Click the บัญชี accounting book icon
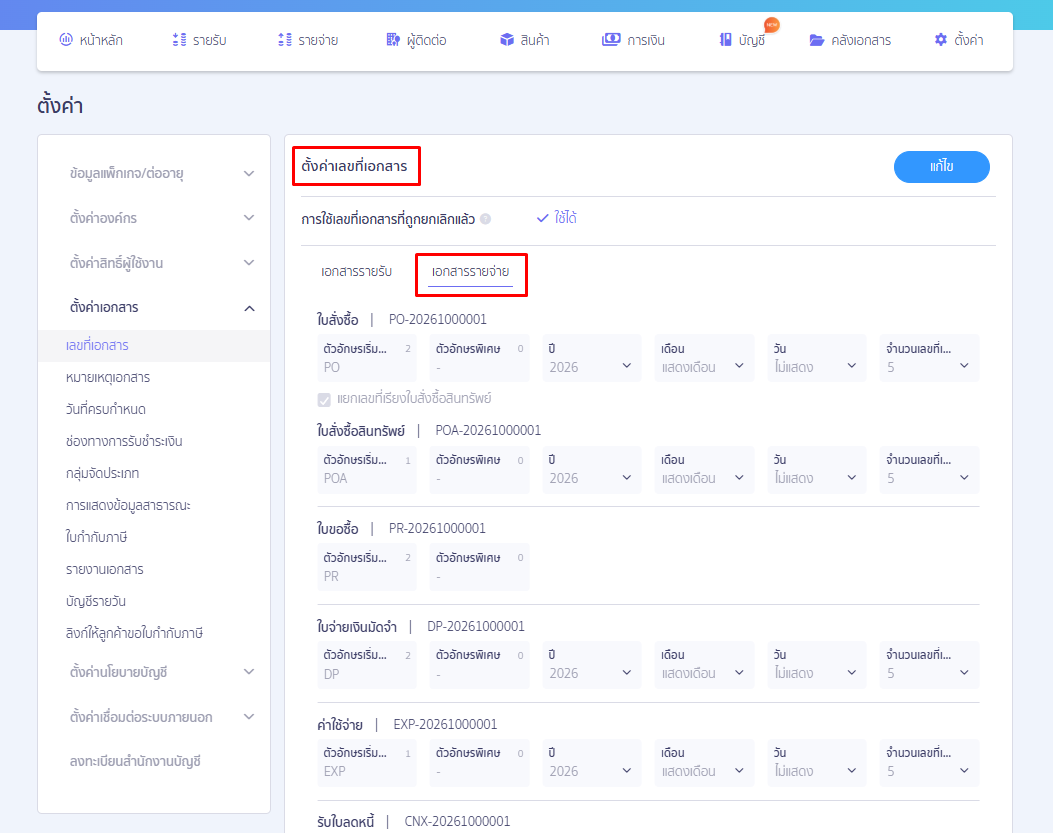1053x833 pixels. click(x=725, y=40)
